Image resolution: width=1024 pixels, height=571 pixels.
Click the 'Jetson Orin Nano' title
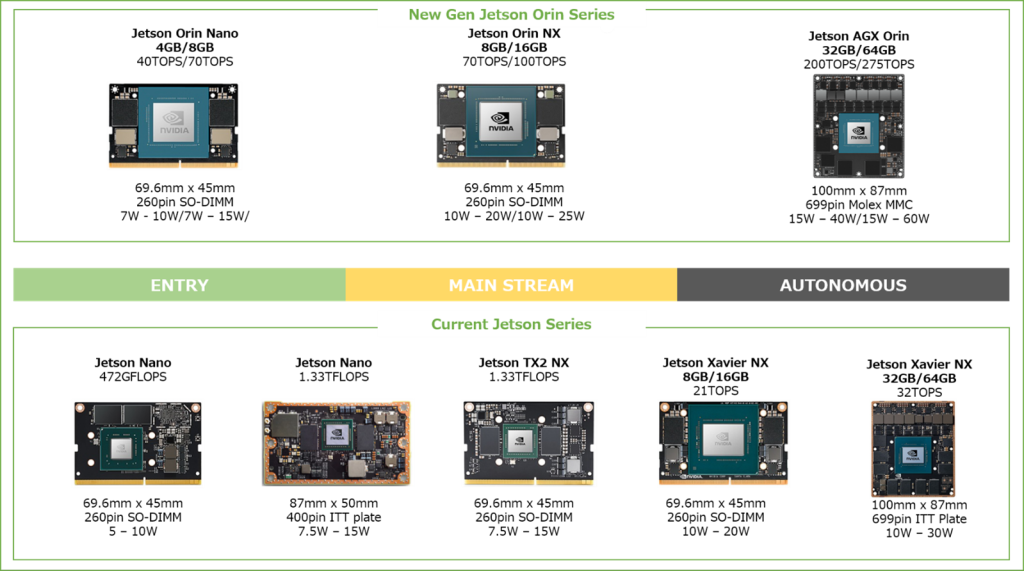pyautogui.click(x=185, y=33)
